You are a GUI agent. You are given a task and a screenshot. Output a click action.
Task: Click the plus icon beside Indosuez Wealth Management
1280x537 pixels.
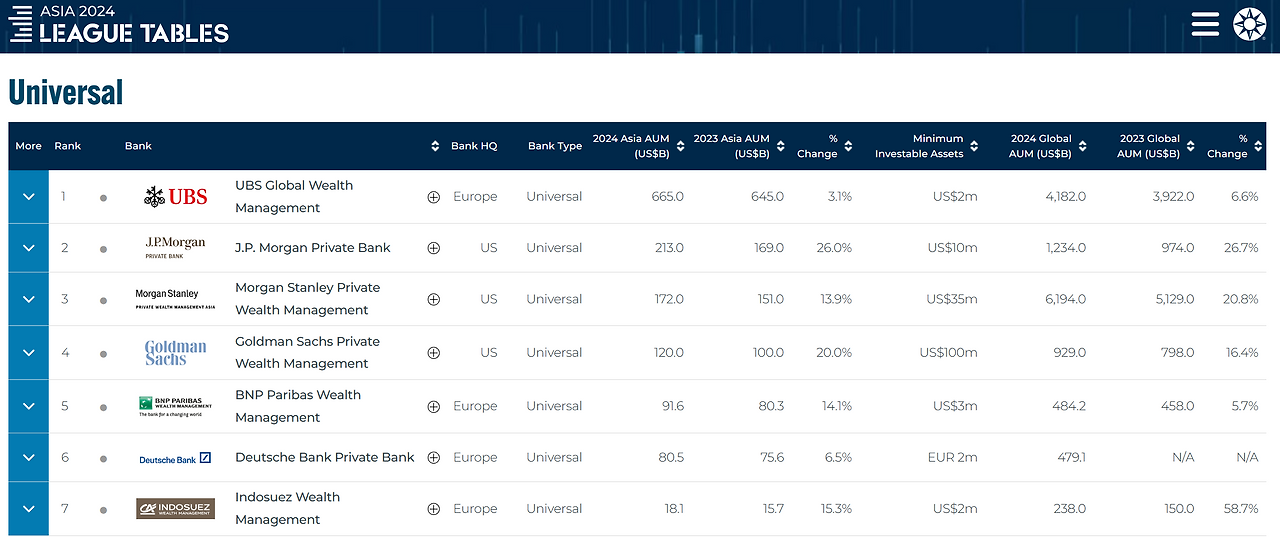pyautogui.click(x=434, y=509)
